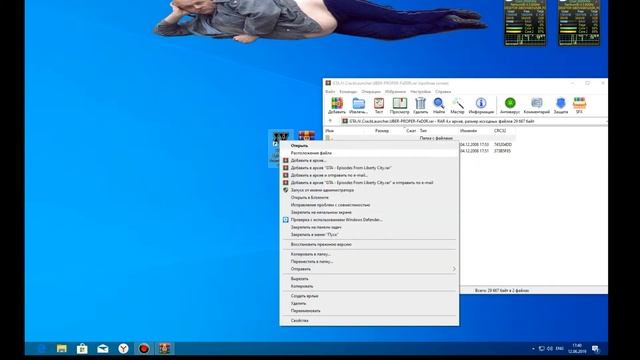The height and width of the screenshot is (360, 640).
Task: Open the Файл menu in WinRAR
Action: (x=330, y=91)
